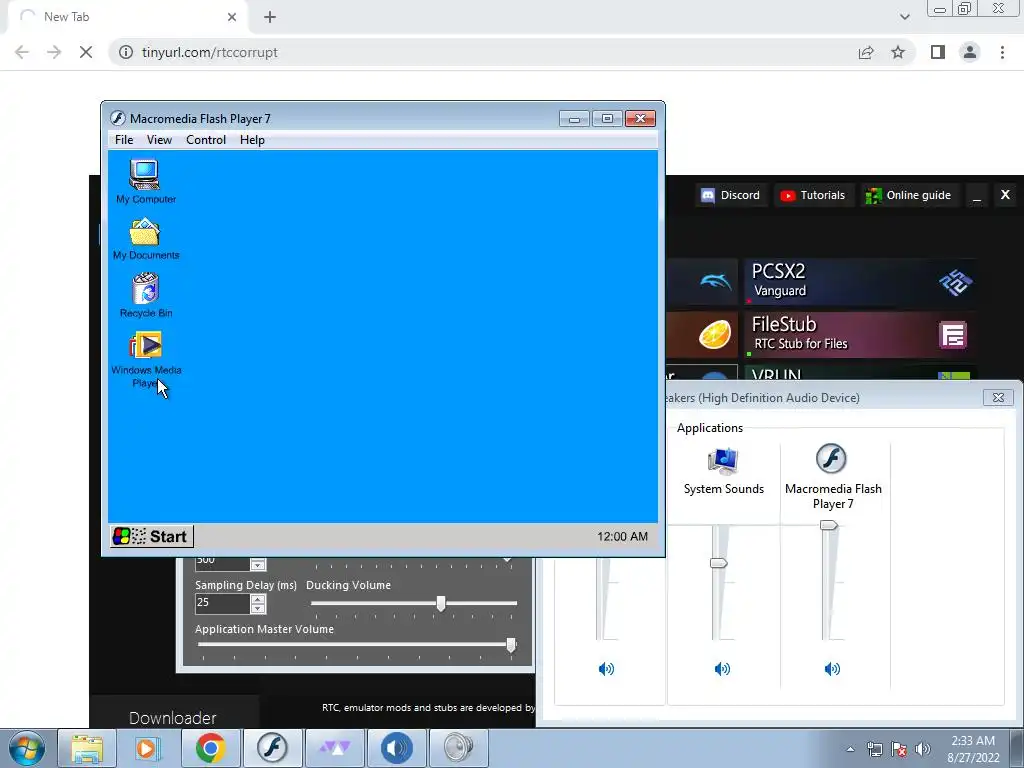This screenshot has height=768, width=1024.
Task: Adjust the Ducking Volume slider
Action: tap(441, 603)
